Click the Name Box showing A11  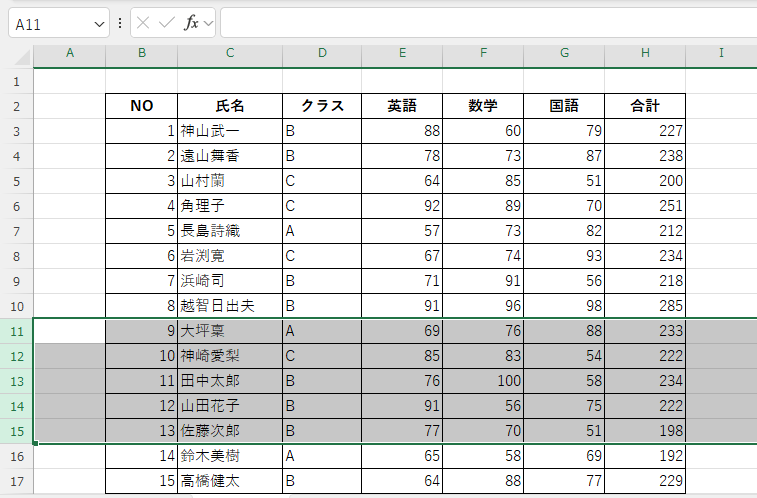59,23
